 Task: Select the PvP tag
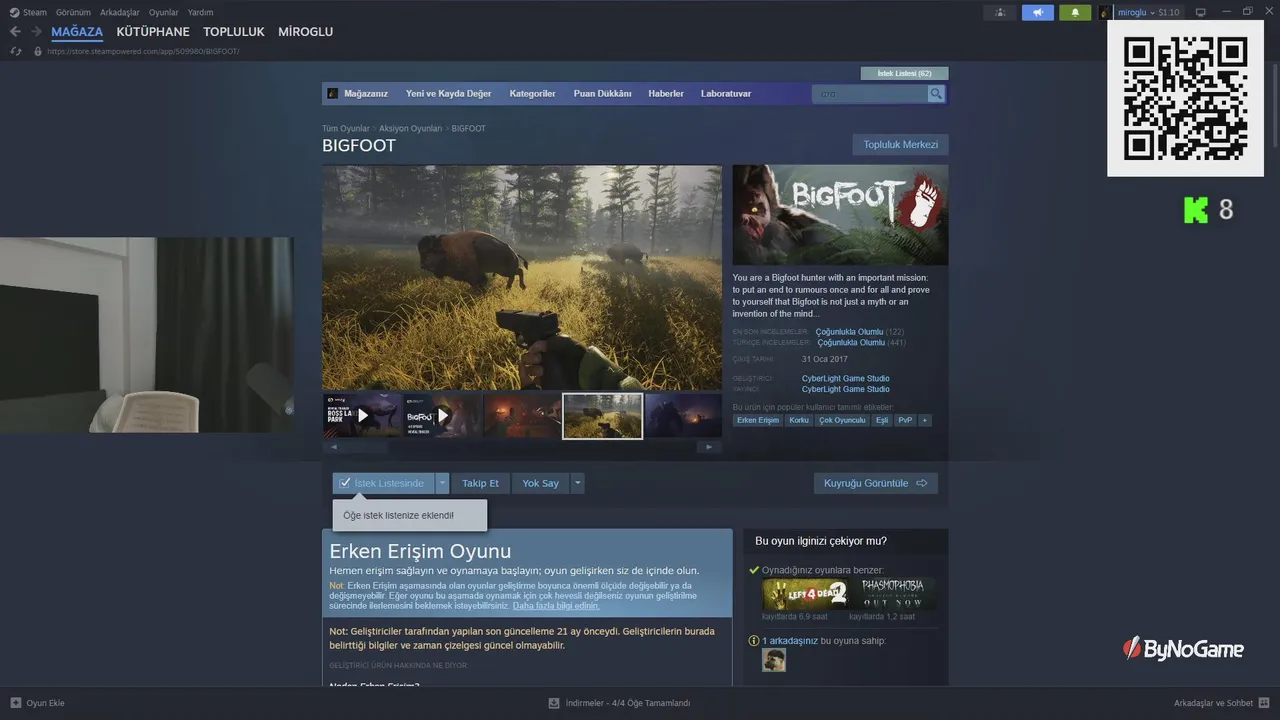click(x=905, y=420)
